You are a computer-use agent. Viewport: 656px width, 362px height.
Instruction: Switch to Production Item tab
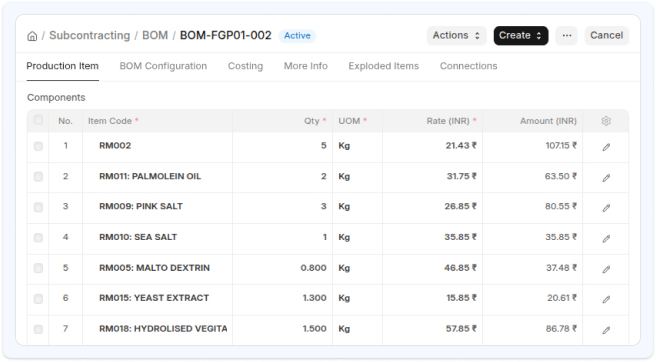point(62,66)
